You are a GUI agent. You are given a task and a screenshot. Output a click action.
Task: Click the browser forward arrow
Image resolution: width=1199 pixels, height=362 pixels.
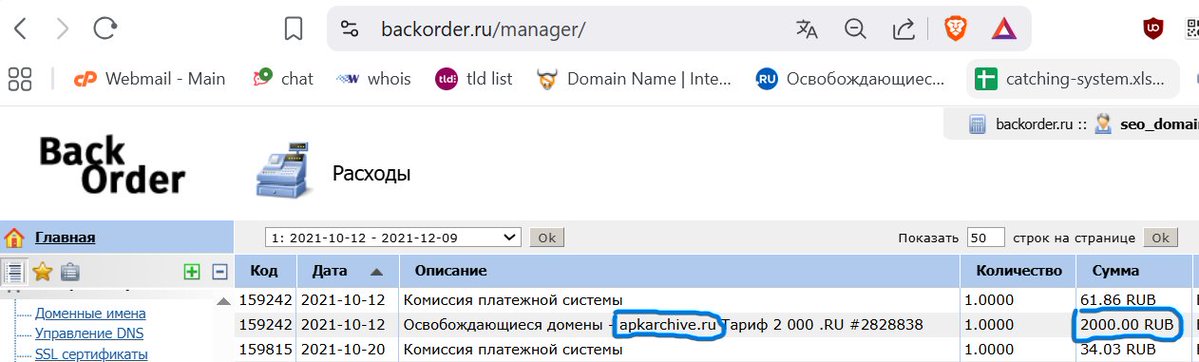(62, 29)
